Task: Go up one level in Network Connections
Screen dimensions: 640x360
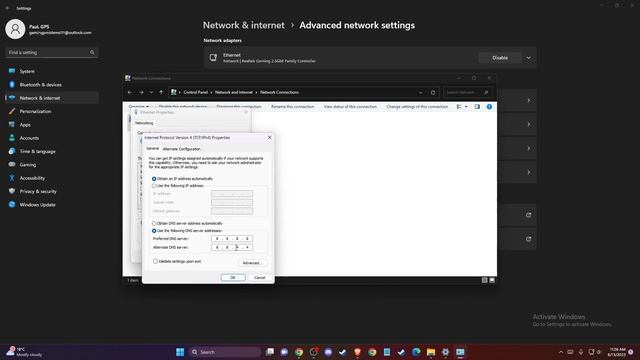Action: coord(161,93)
